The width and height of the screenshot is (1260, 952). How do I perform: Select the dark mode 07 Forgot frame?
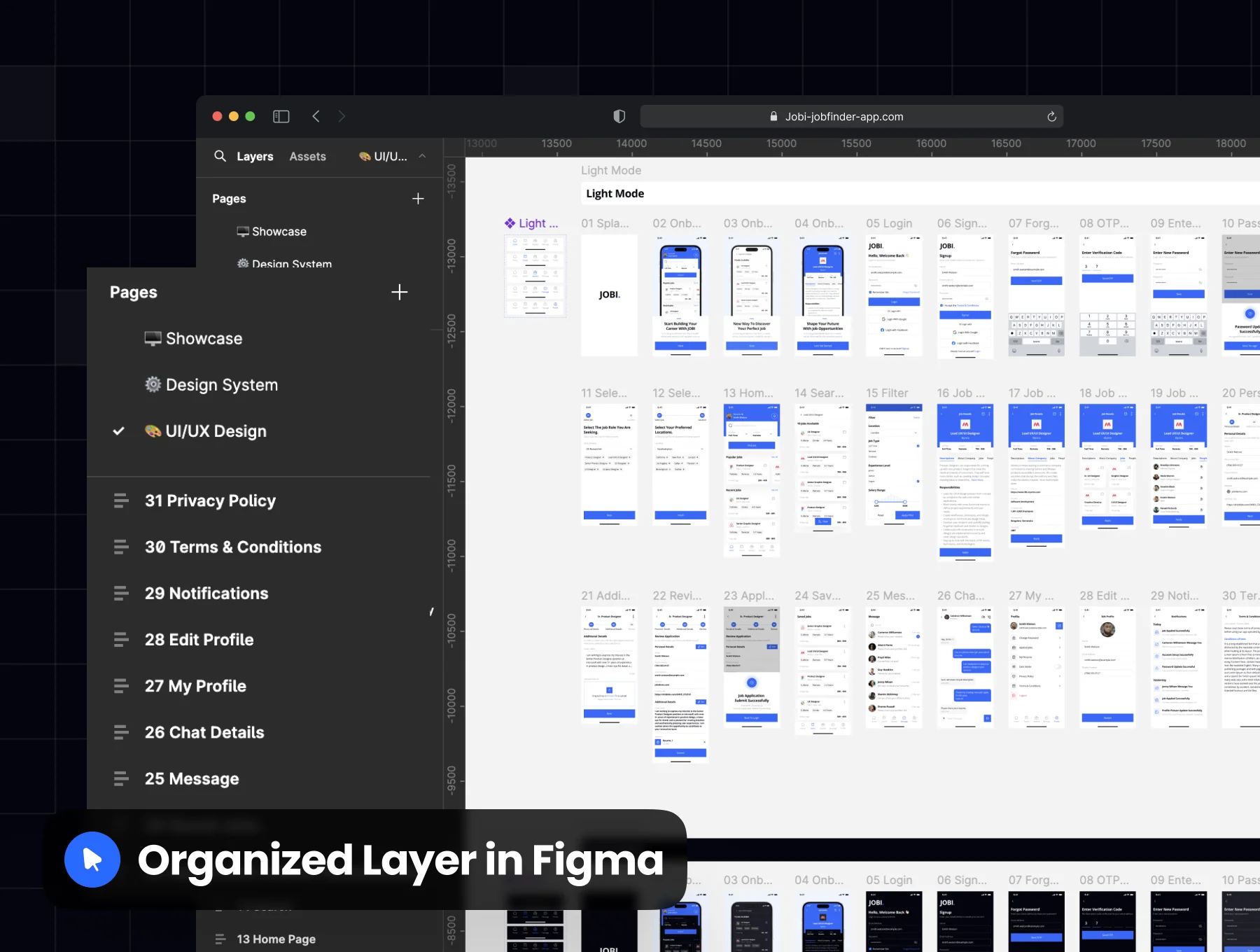pyautogui.click(x=1036, y=921)
